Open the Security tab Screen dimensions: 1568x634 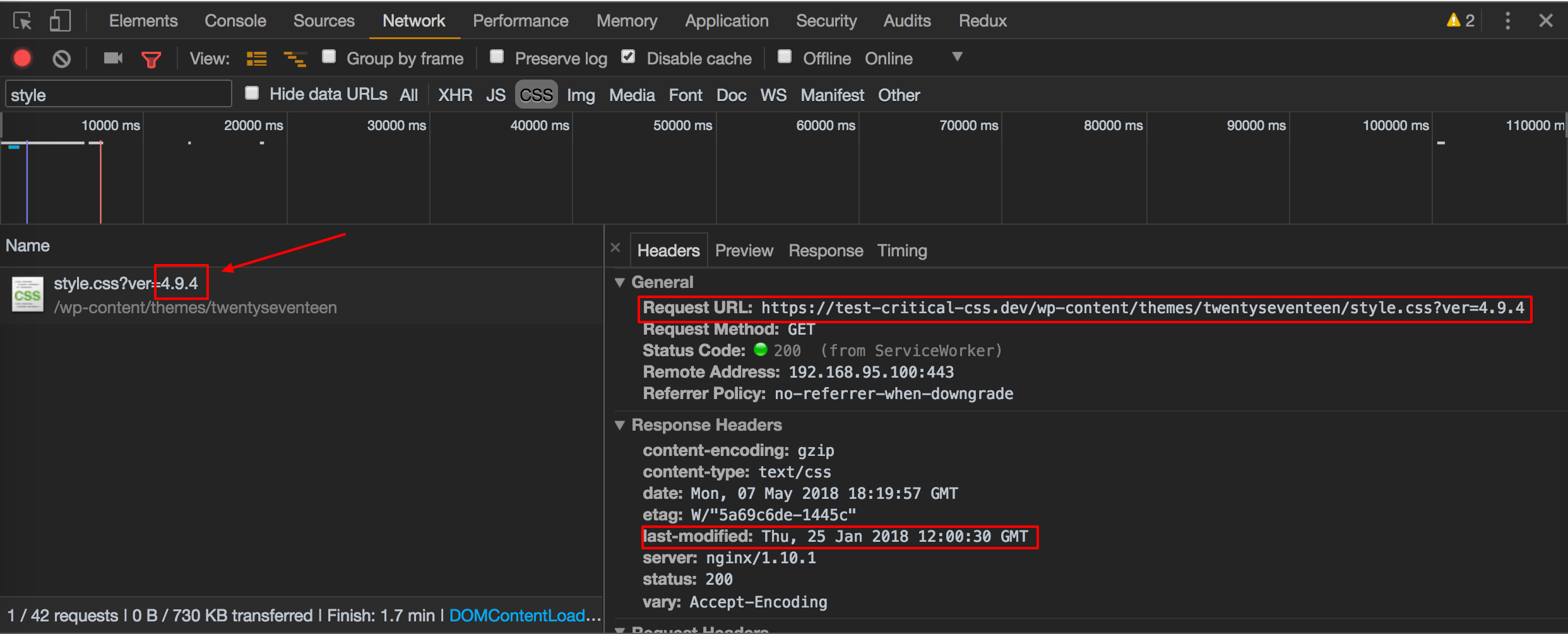pos(826,21)
